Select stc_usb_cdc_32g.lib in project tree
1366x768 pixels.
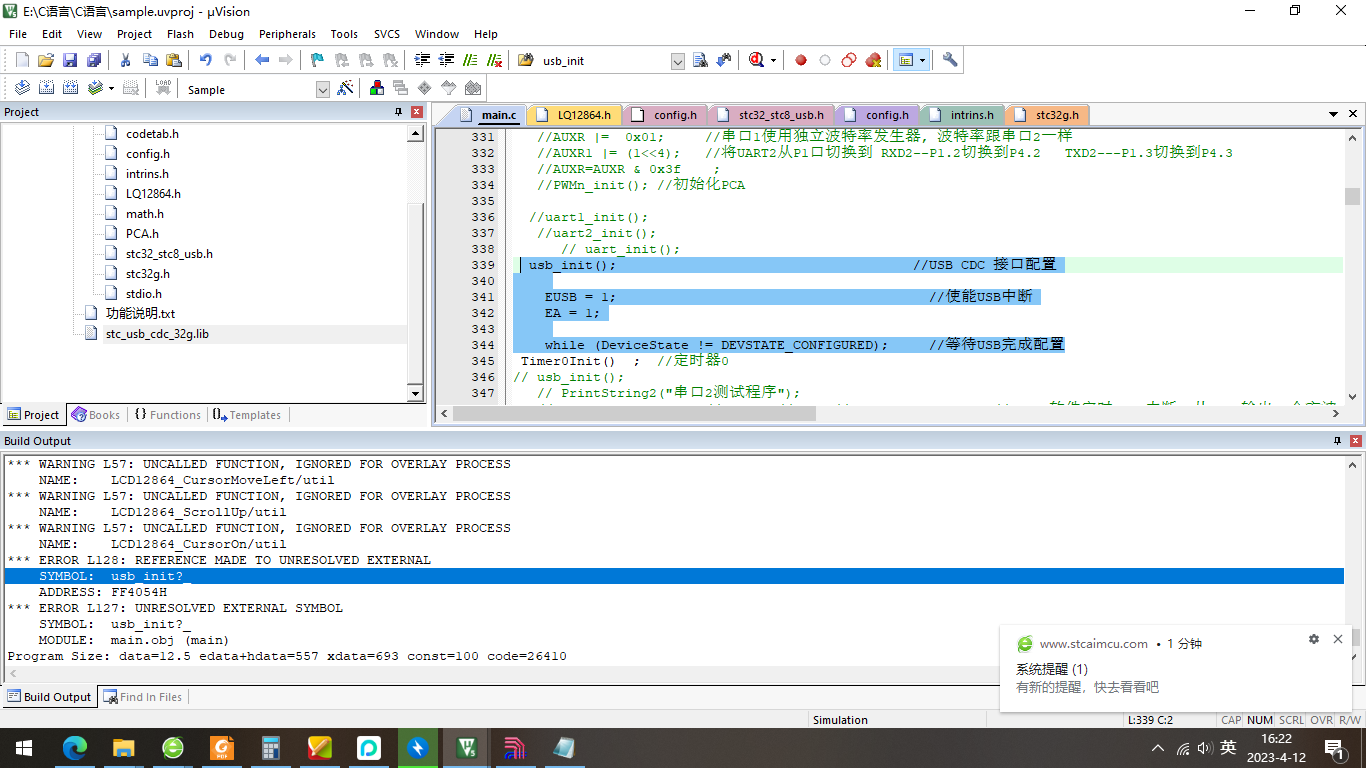pyautogui.click(x=157, y=334)
